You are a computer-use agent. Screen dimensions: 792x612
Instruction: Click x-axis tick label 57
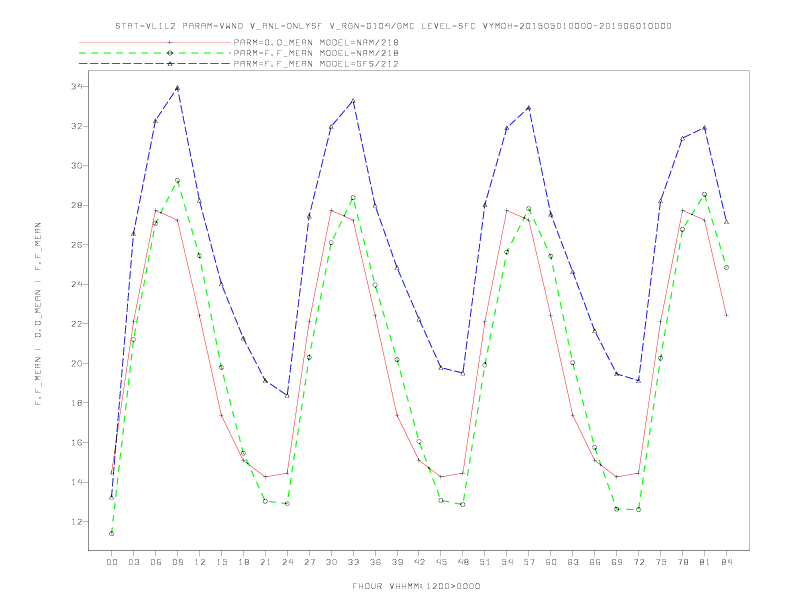[529, 562]
